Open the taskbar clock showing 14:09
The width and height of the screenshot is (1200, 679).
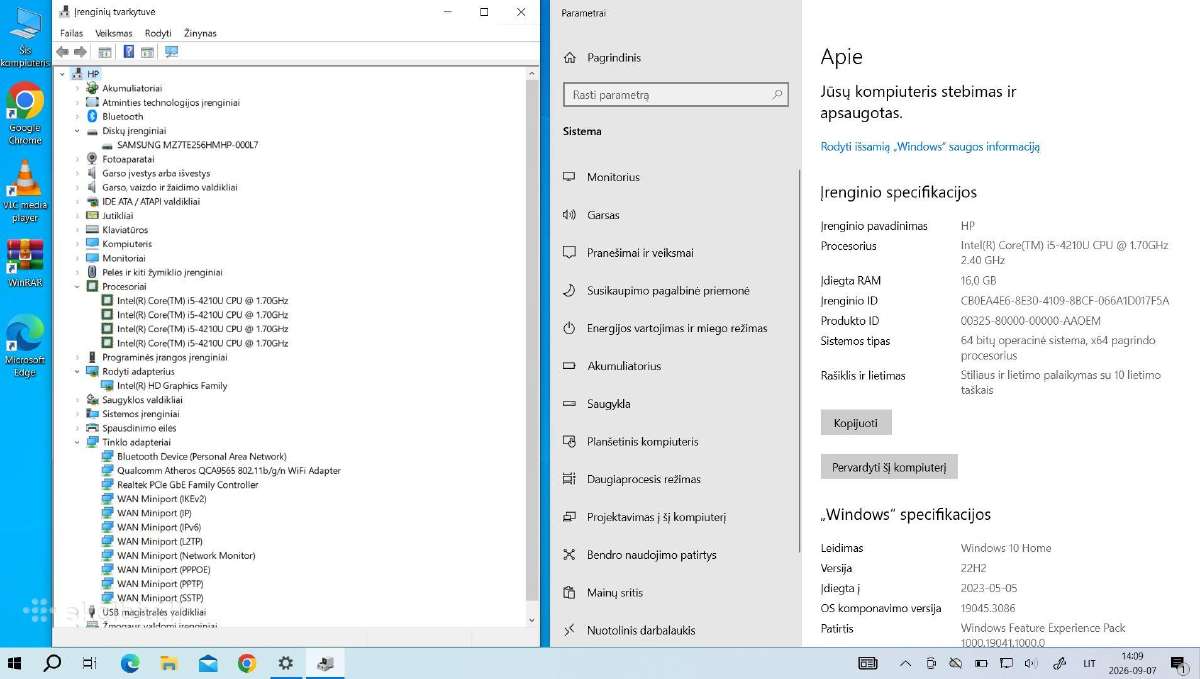click(1132, 663)
